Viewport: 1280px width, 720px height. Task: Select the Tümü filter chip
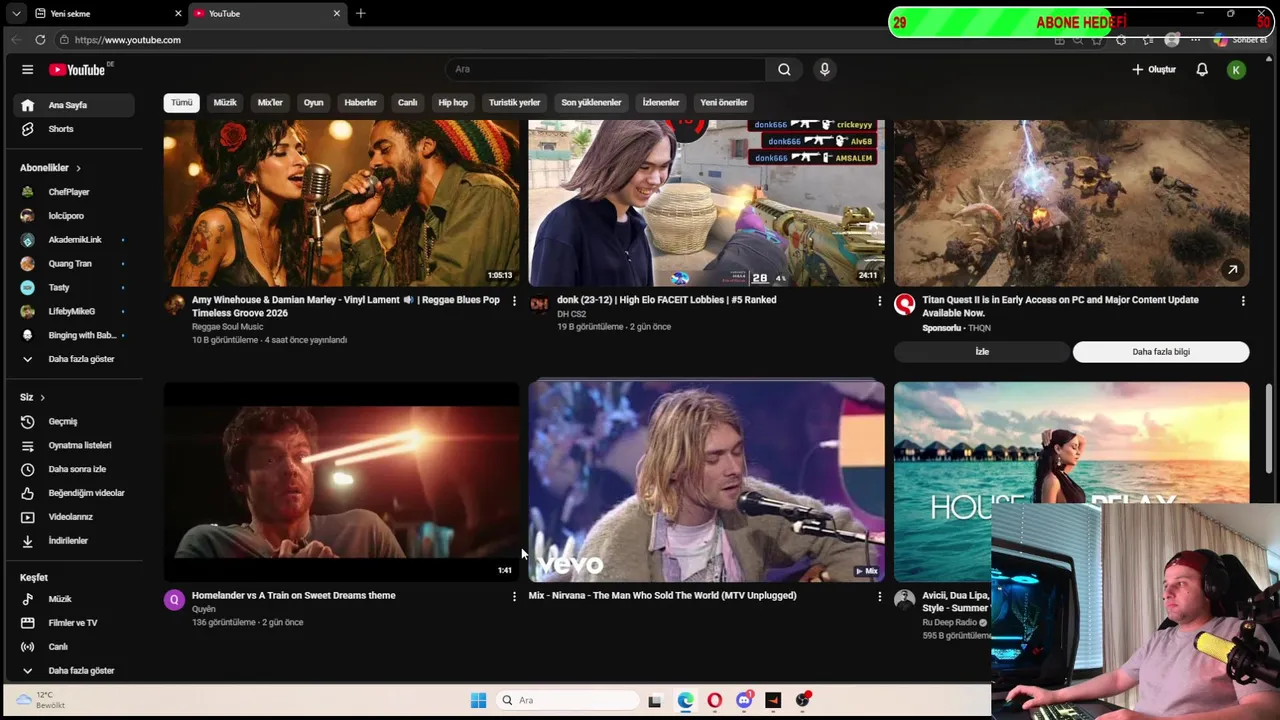tap(181, 102)
